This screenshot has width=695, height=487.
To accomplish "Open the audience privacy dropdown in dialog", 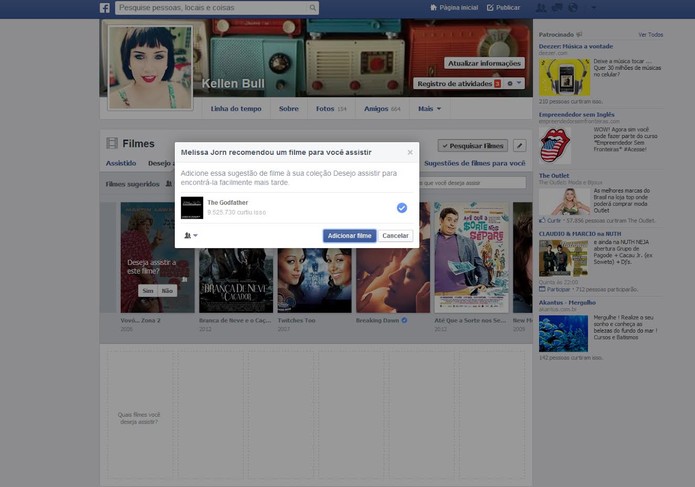I will pyautogui.click(x=191, y=235).
